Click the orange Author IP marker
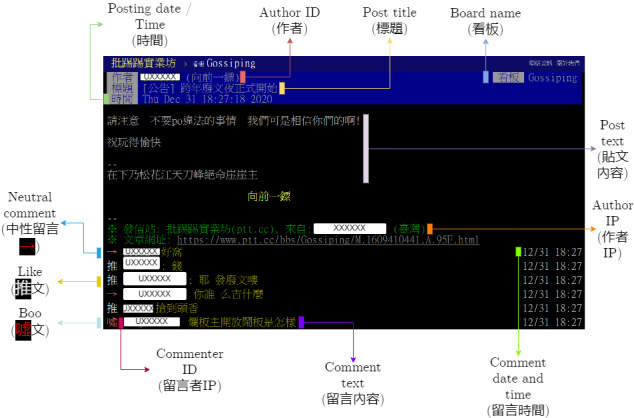Viewport: 634px width, 418px height. pos(430,229)
